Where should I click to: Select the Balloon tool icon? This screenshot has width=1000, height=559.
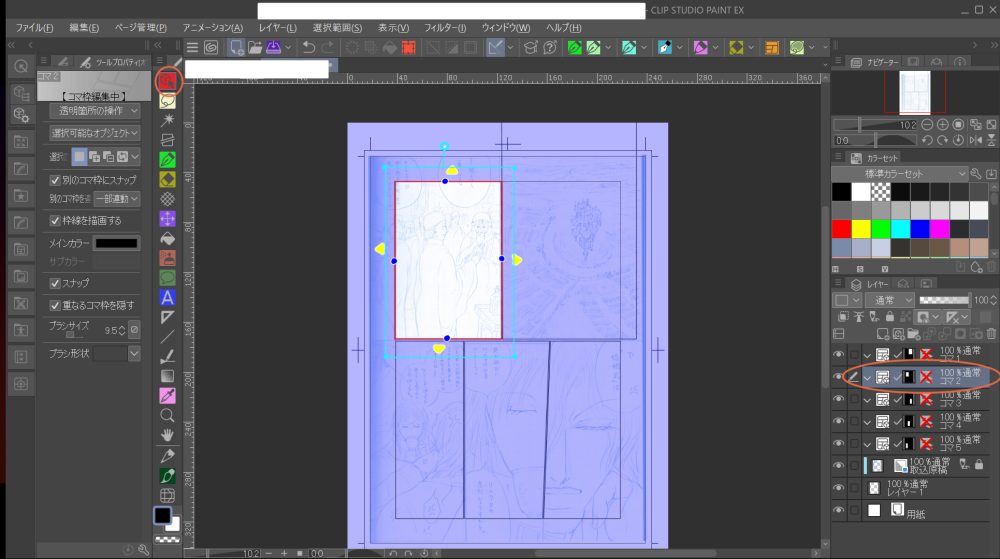click(x=167, y=277)
